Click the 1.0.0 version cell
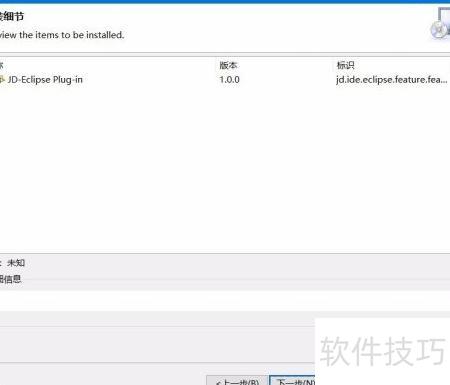 (229, 80)
